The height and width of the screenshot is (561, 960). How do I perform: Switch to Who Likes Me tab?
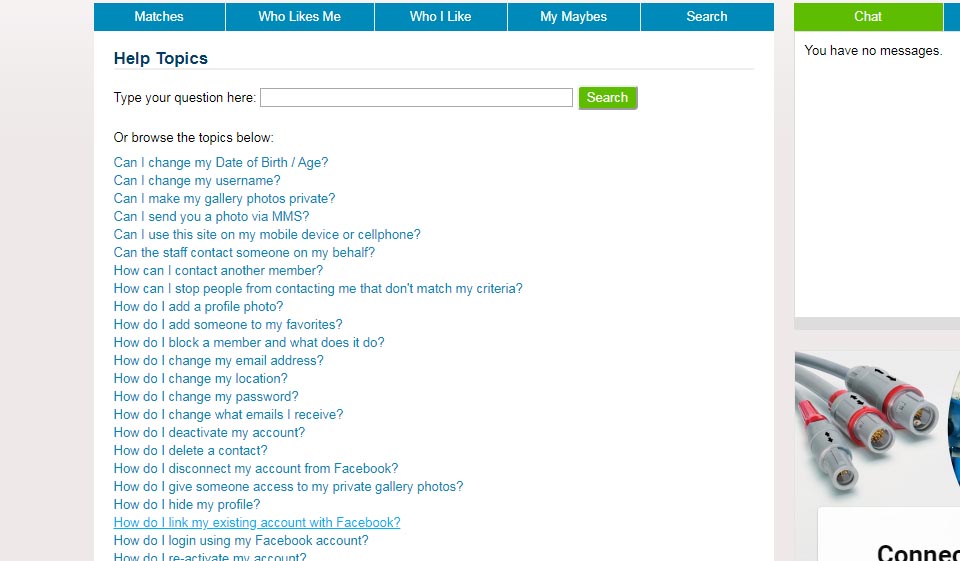click(299, 16)
